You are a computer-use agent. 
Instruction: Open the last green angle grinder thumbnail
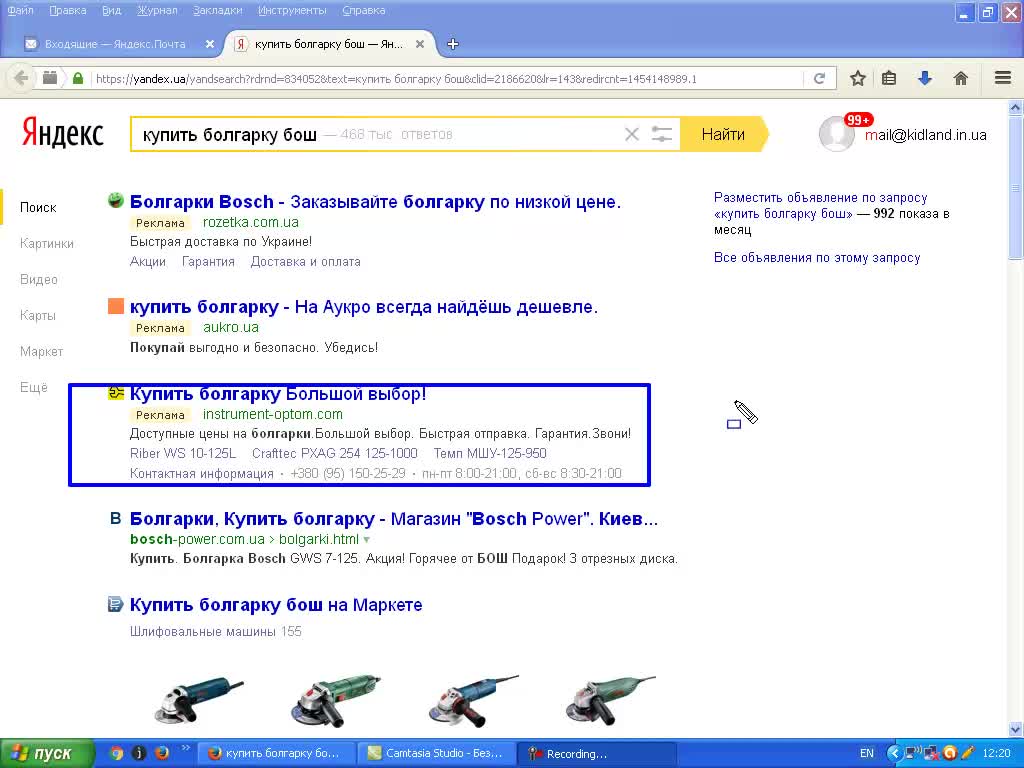point(611,701)
